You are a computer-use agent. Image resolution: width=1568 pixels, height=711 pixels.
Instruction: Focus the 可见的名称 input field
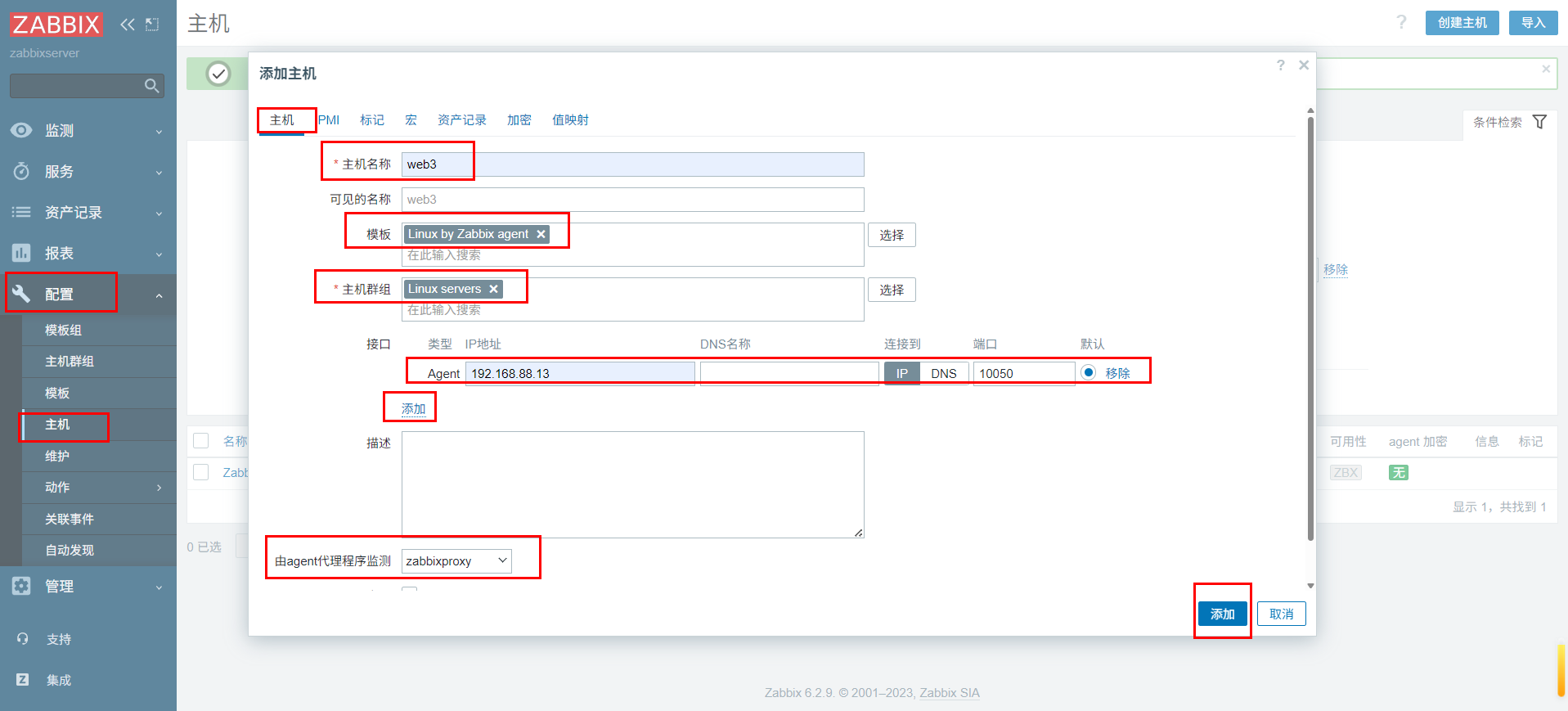point(633,200)
